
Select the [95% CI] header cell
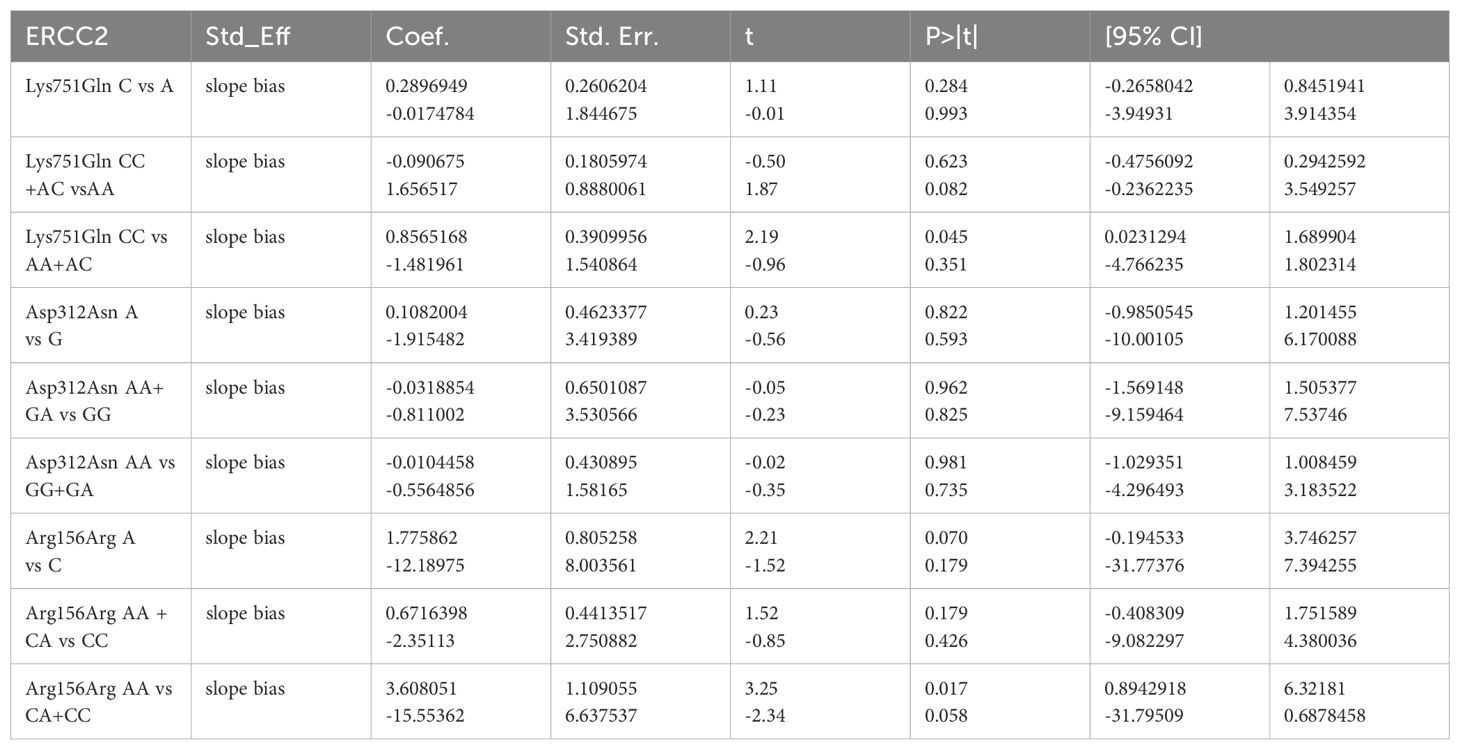tap(1153, 37)
